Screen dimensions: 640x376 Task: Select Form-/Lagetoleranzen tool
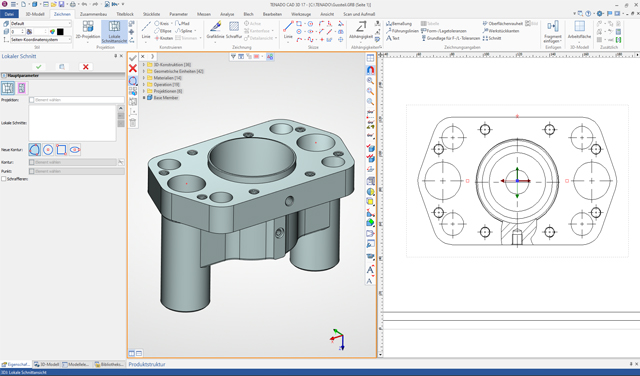444,31
